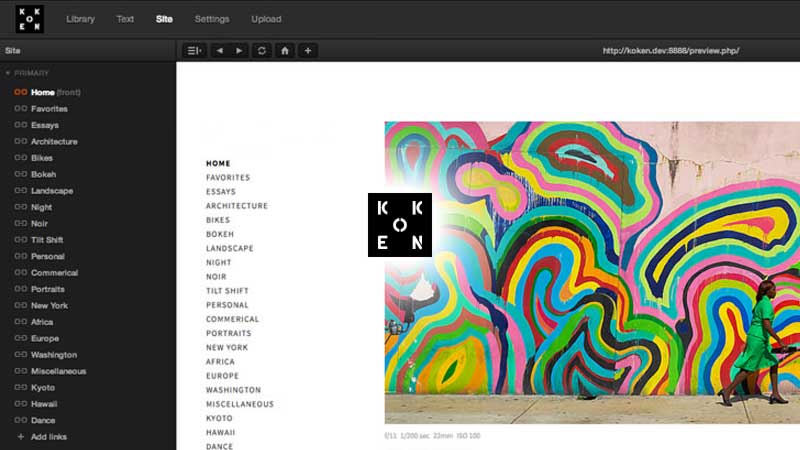Click the plus button in toolbar

pyautogui.click(x=308, y=51)
